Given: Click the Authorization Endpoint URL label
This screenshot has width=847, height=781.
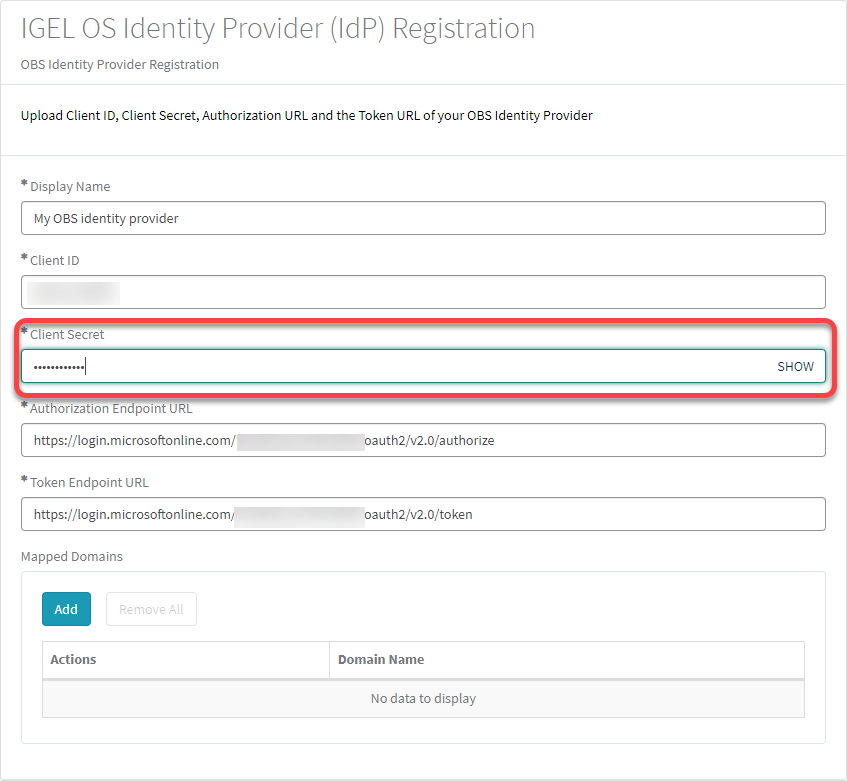Looking at the screenshot, I should (111, 408).
